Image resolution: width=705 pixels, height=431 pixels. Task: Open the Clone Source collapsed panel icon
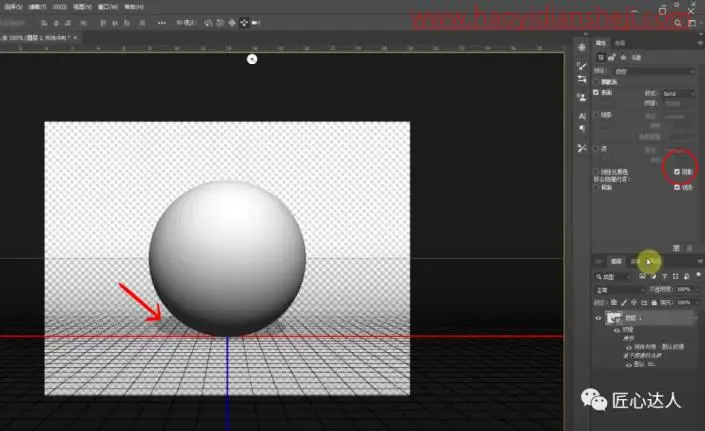coord(582,97)
